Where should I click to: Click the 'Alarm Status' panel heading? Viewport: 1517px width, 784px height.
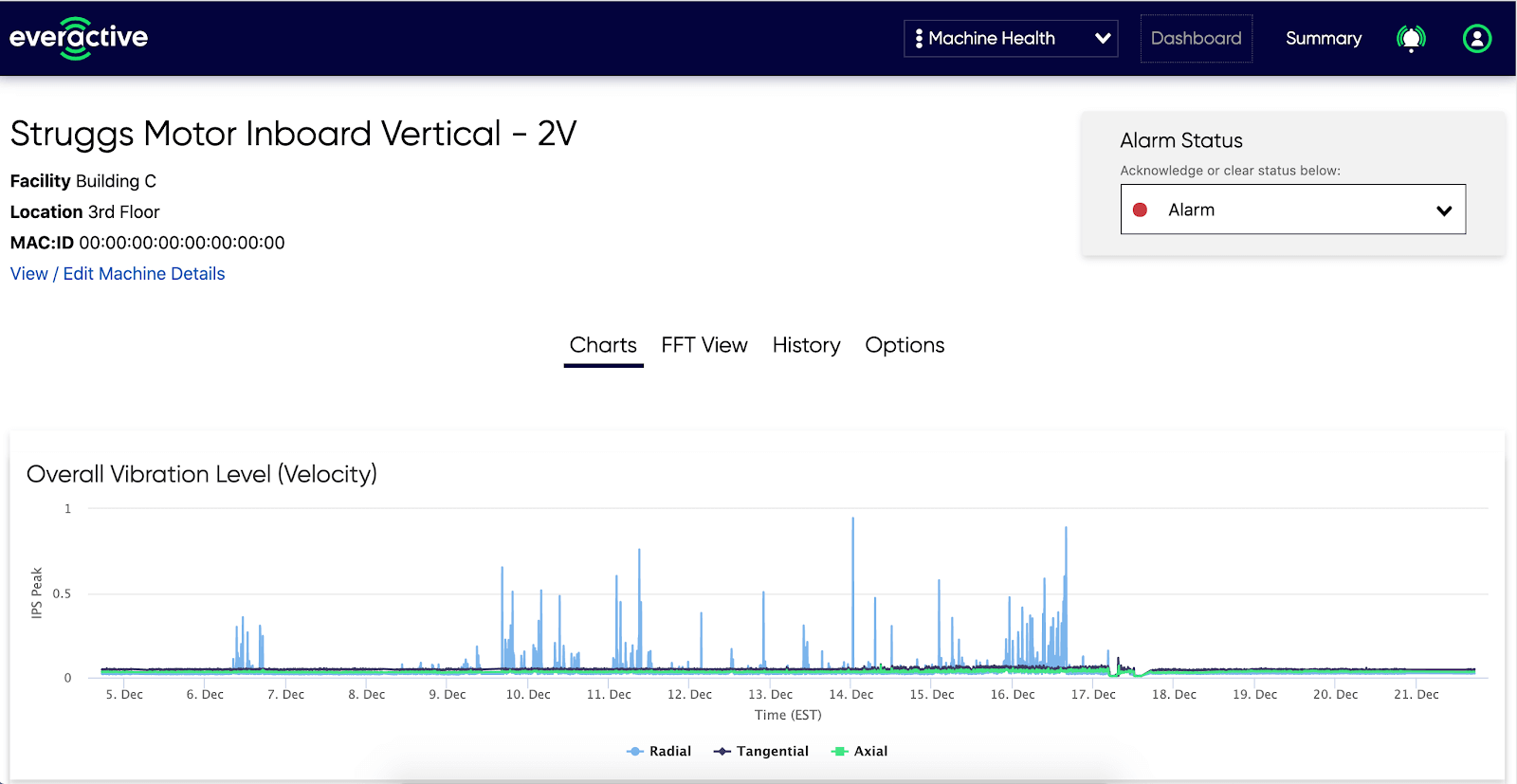click(x=1181, y=140)
